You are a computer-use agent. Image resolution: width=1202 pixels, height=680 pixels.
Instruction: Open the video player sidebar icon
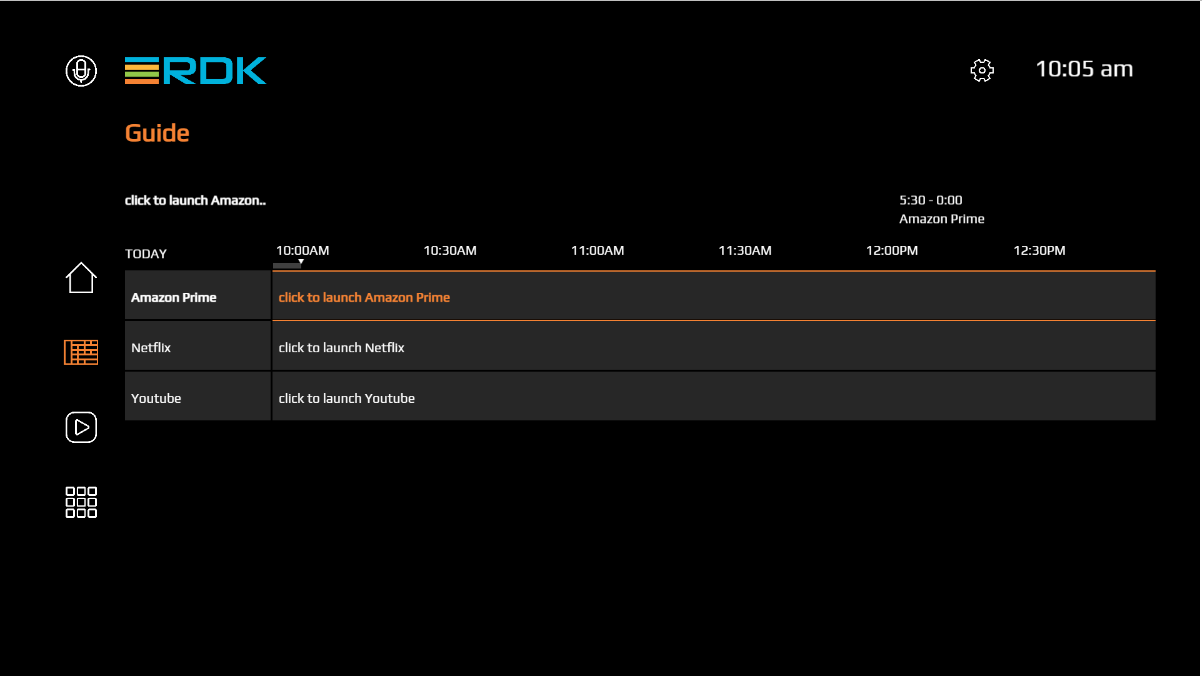pyautogui.click(x=81, y=427)
